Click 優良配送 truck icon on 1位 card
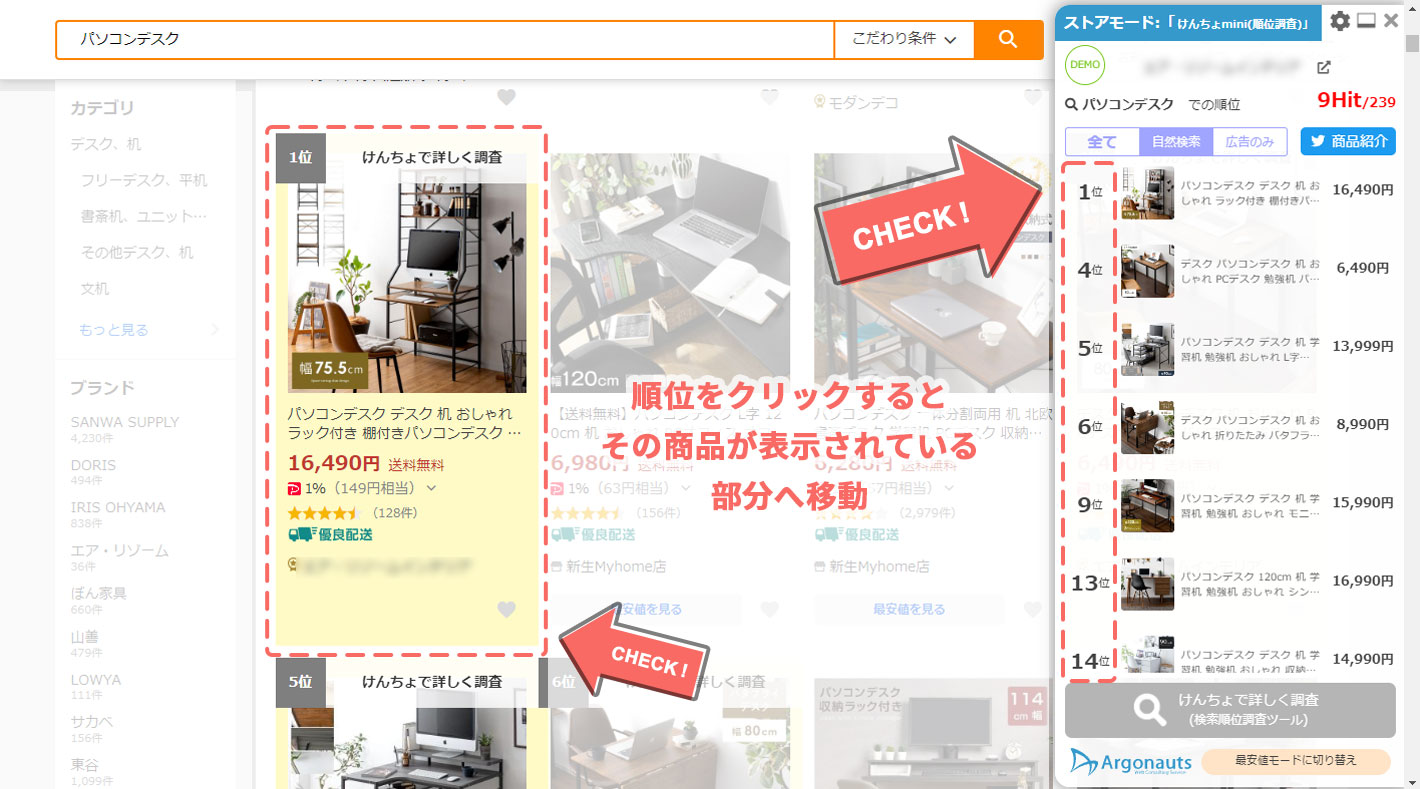The image size is (1420, 789). coord(300,535)
